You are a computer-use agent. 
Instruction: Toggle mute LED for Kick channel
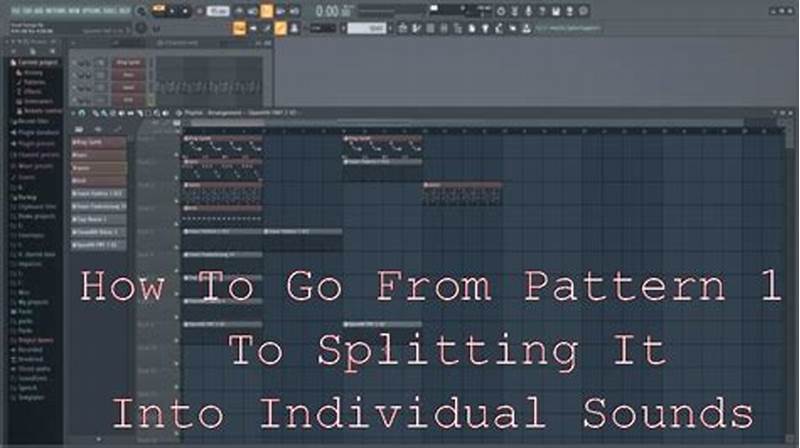[x=74, y=99]
